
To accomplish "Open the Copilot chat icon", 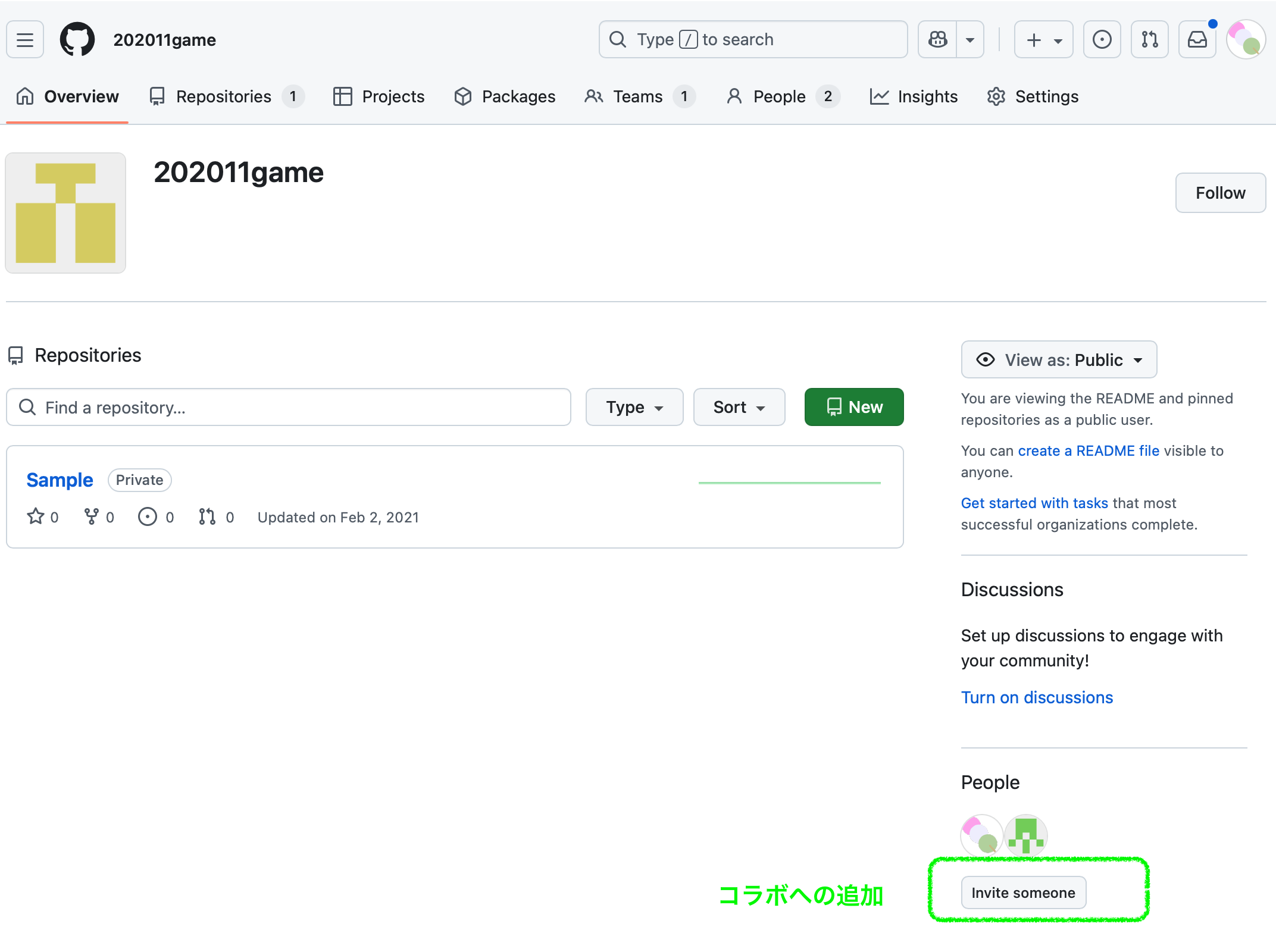I will click(937, 40).
